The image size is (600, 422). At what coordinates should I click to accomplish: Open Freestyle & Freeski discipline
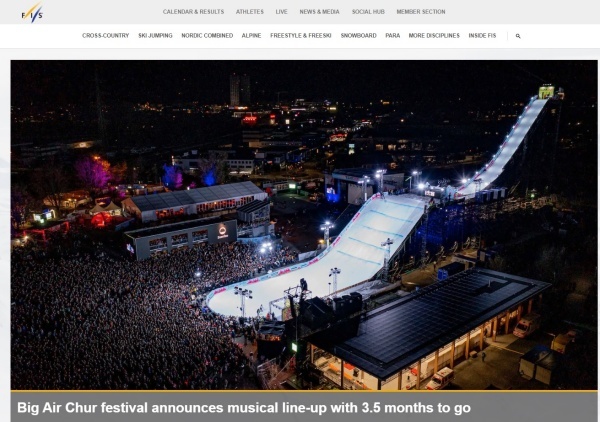pyautogui.click(x=301, y=36)
